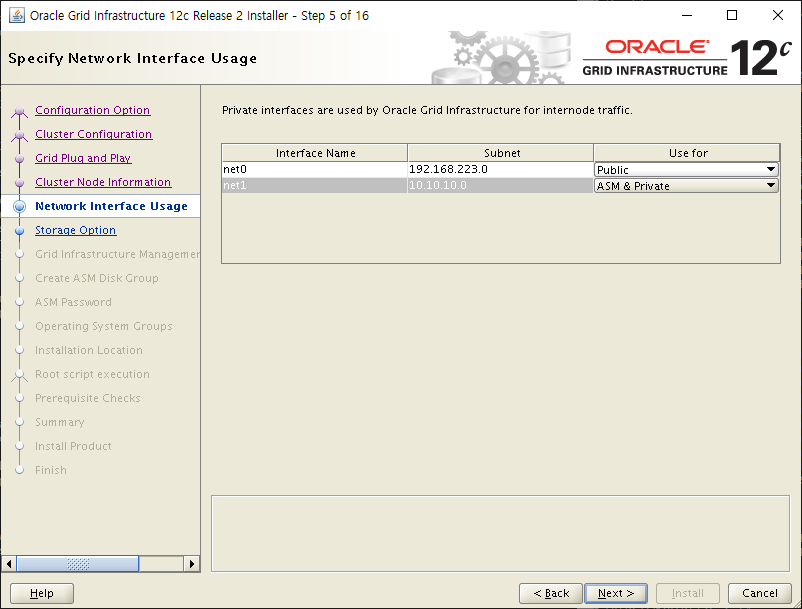Open the Use for dropdown for net1

coord(686,186)
